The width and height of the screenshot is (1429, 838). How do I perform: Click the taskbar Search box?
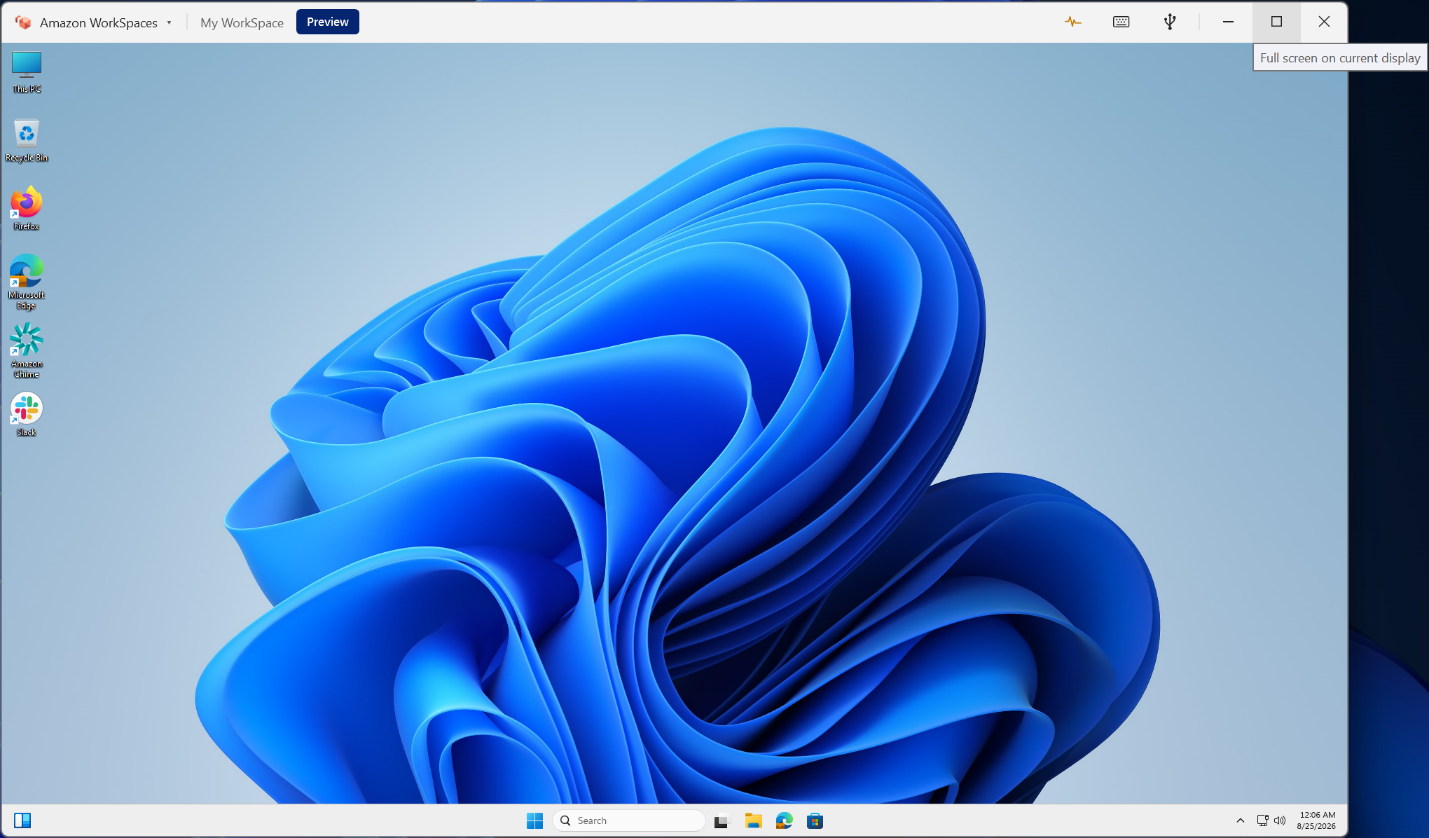point(628,821)
